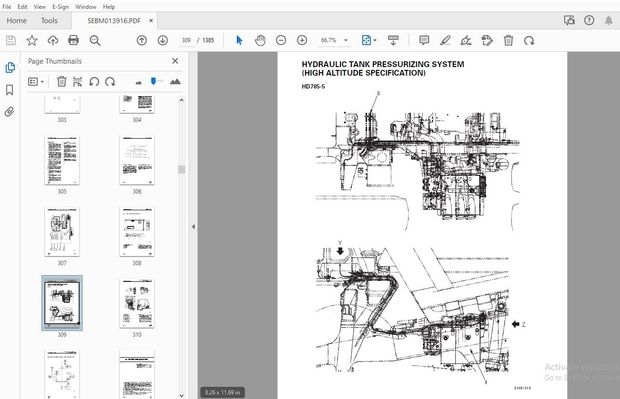Reduce thumbnail size with small mountains icon
The height and width of the screenshot is (399, 620).
138,82
